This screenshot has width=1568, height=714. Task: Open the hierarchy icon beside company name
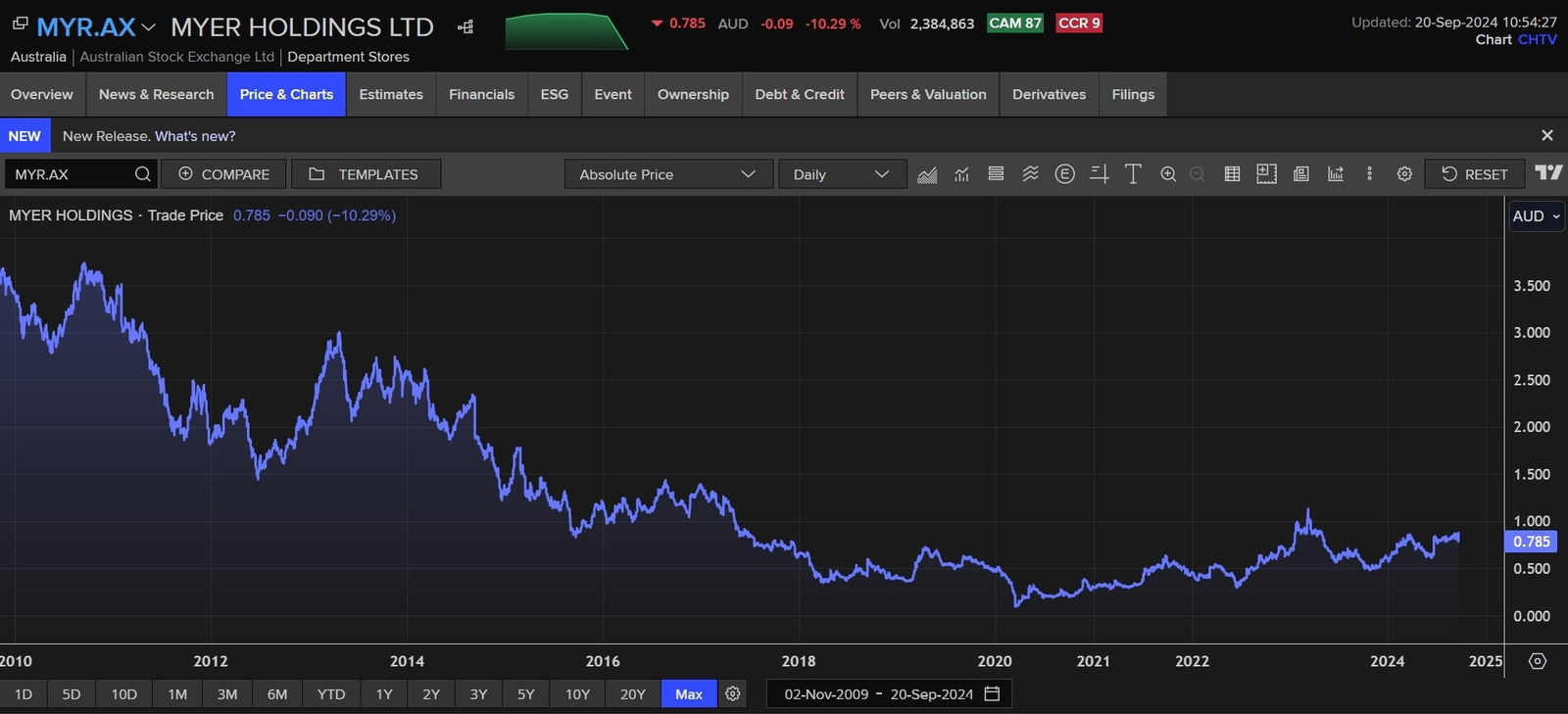click(x=465, y=26)
